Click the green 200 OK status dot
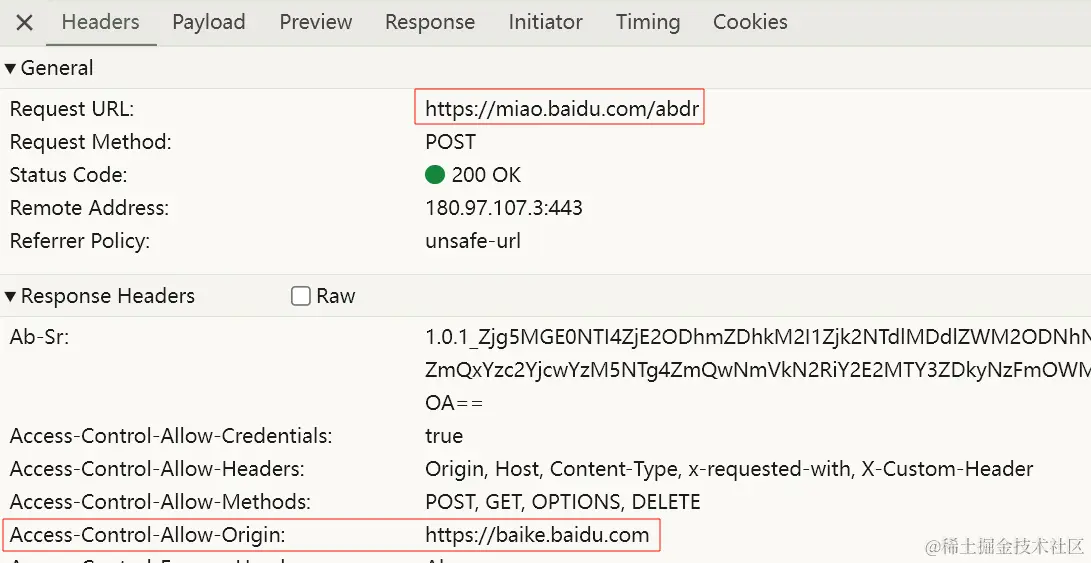This screenshot has height=563, width=1091. (435, 175)
